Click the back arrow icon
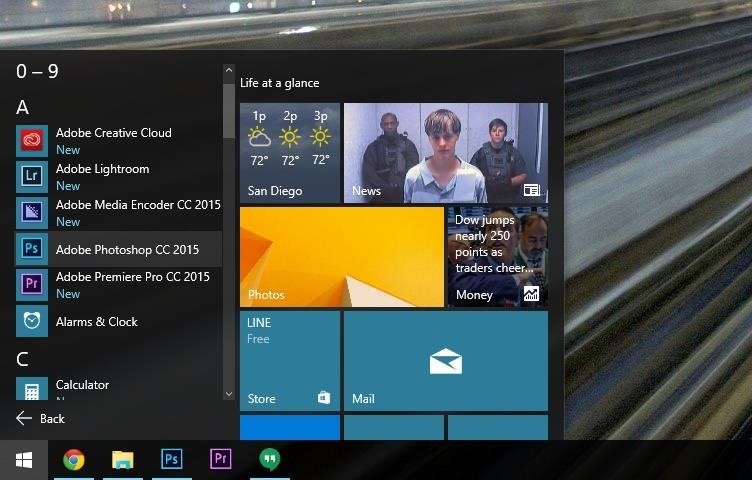The width and height of the screenshot is (752, 480). tap(24, 418)
